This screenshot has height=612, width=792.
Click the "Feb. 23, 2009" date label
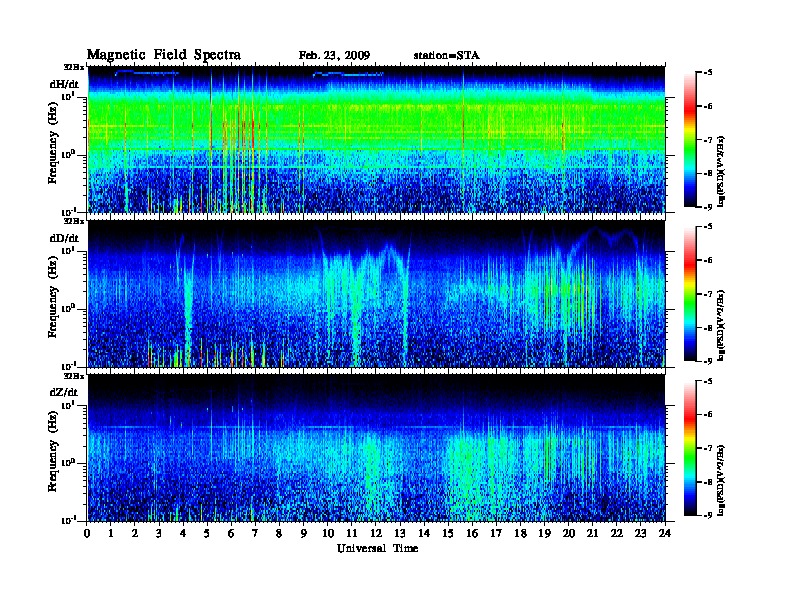[x=334, y=56]
